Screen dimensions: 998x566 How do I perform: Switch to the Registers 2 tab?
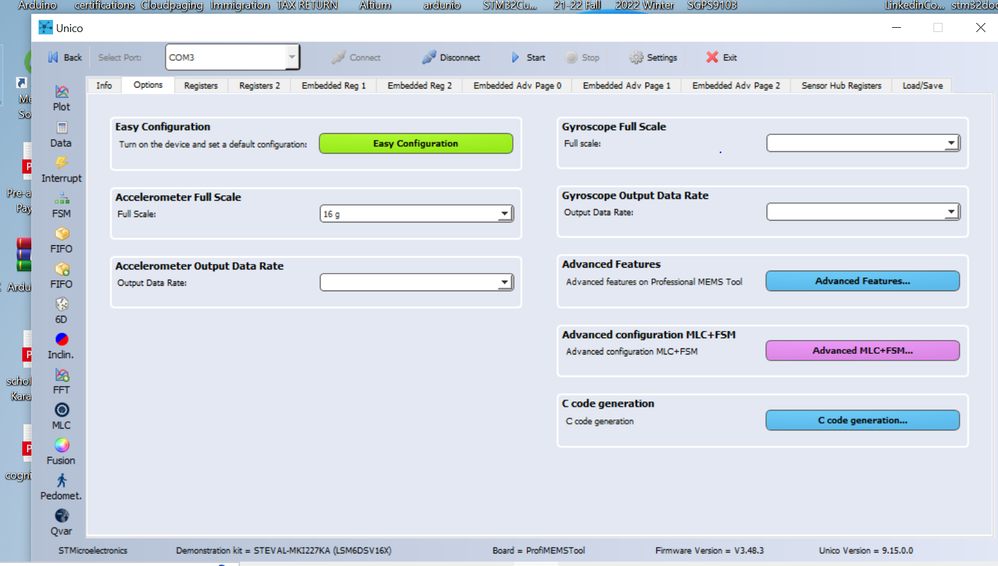(259, 85)
